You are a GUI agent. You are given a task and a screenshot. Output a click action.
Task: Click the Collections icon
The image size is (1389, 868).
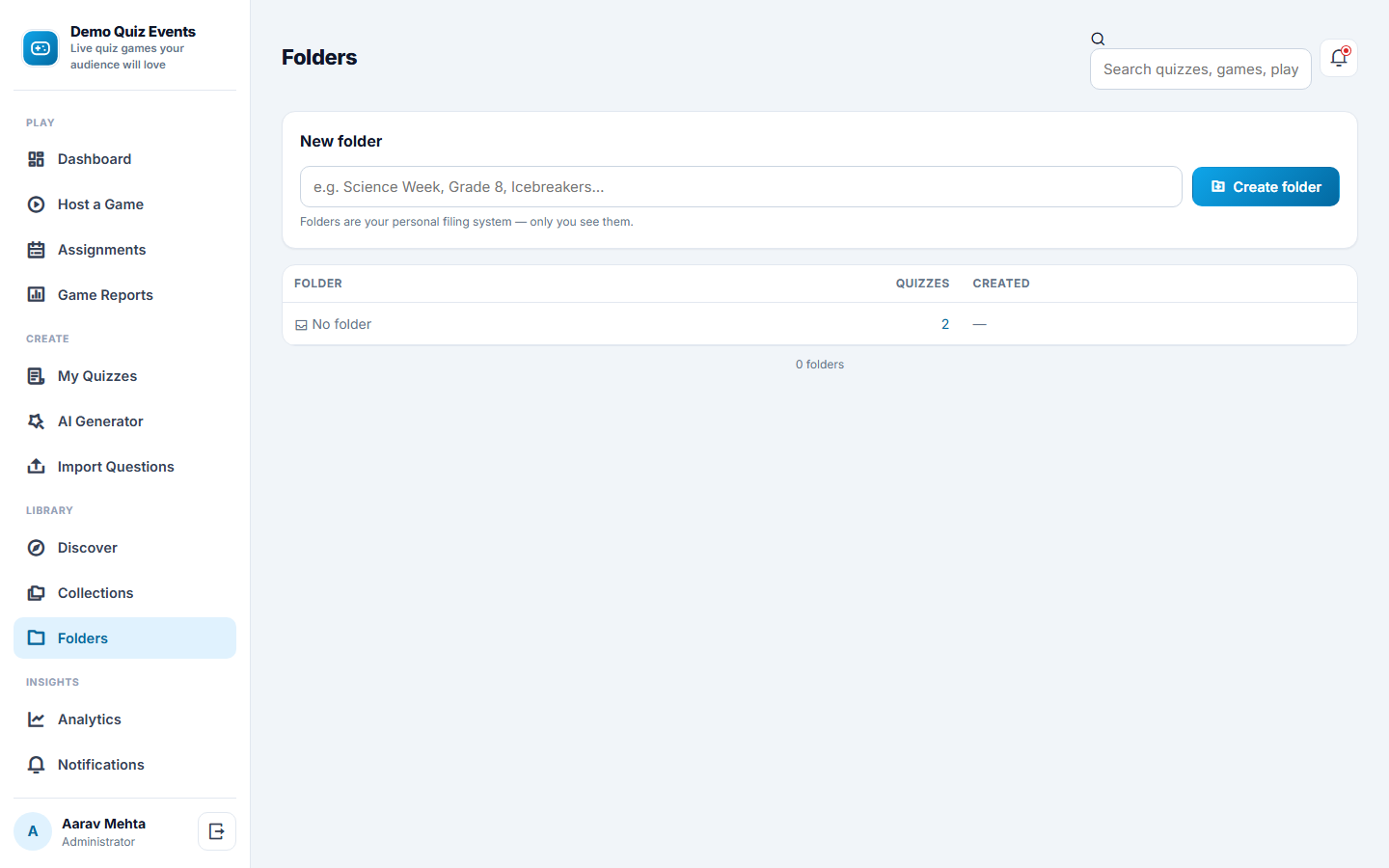click(37, 593)
